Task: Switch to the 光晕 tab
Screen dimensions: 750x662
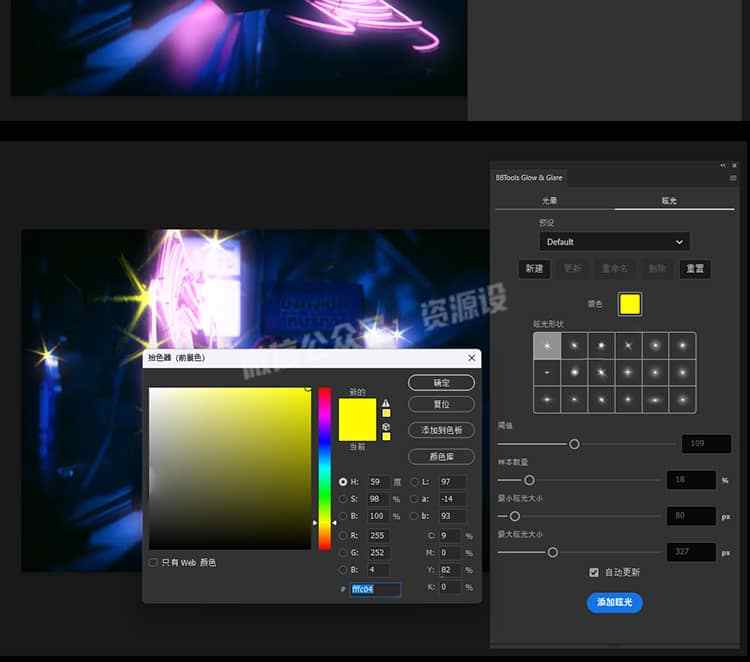Action: tap(550, 201)
